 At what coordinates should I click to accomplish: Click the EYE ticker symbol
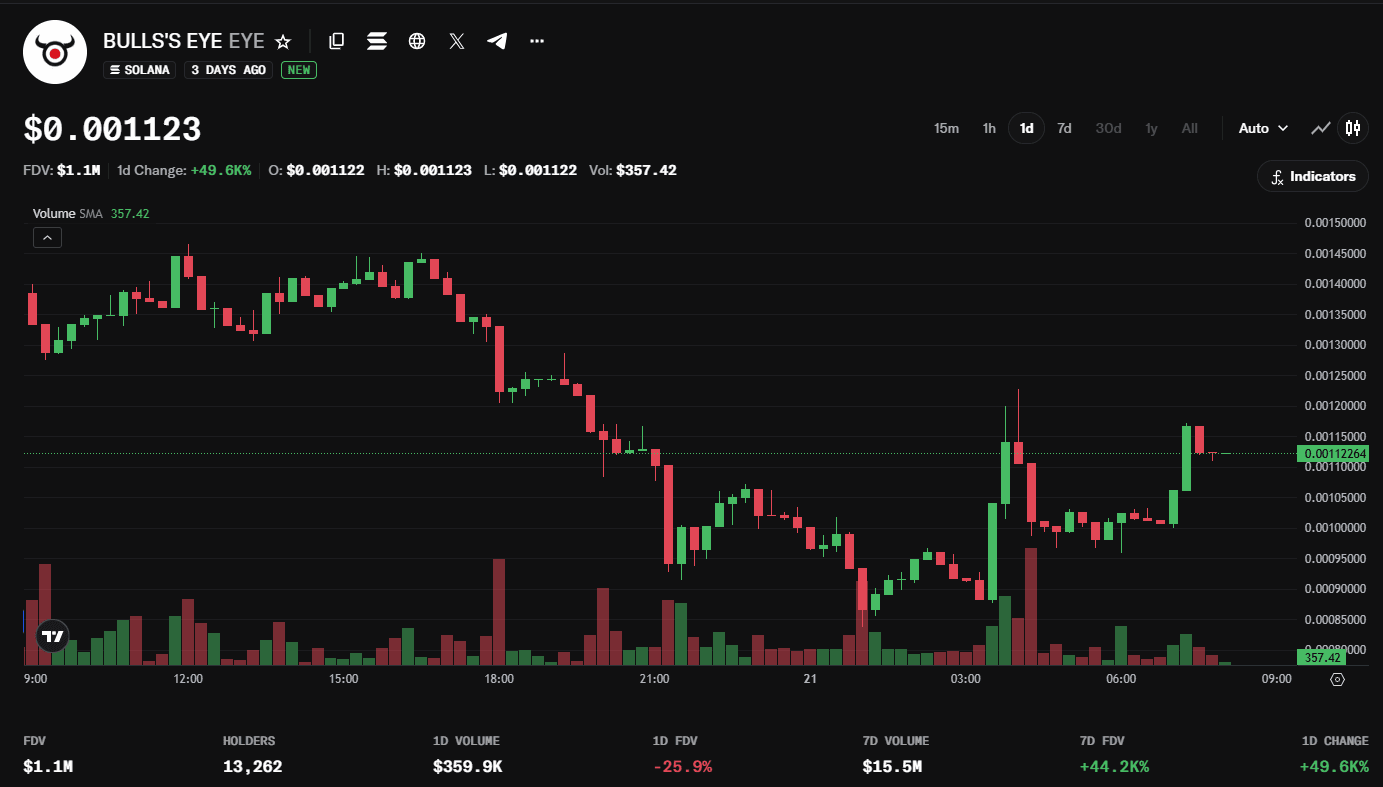pyautogui.click(x=247, y=41)
